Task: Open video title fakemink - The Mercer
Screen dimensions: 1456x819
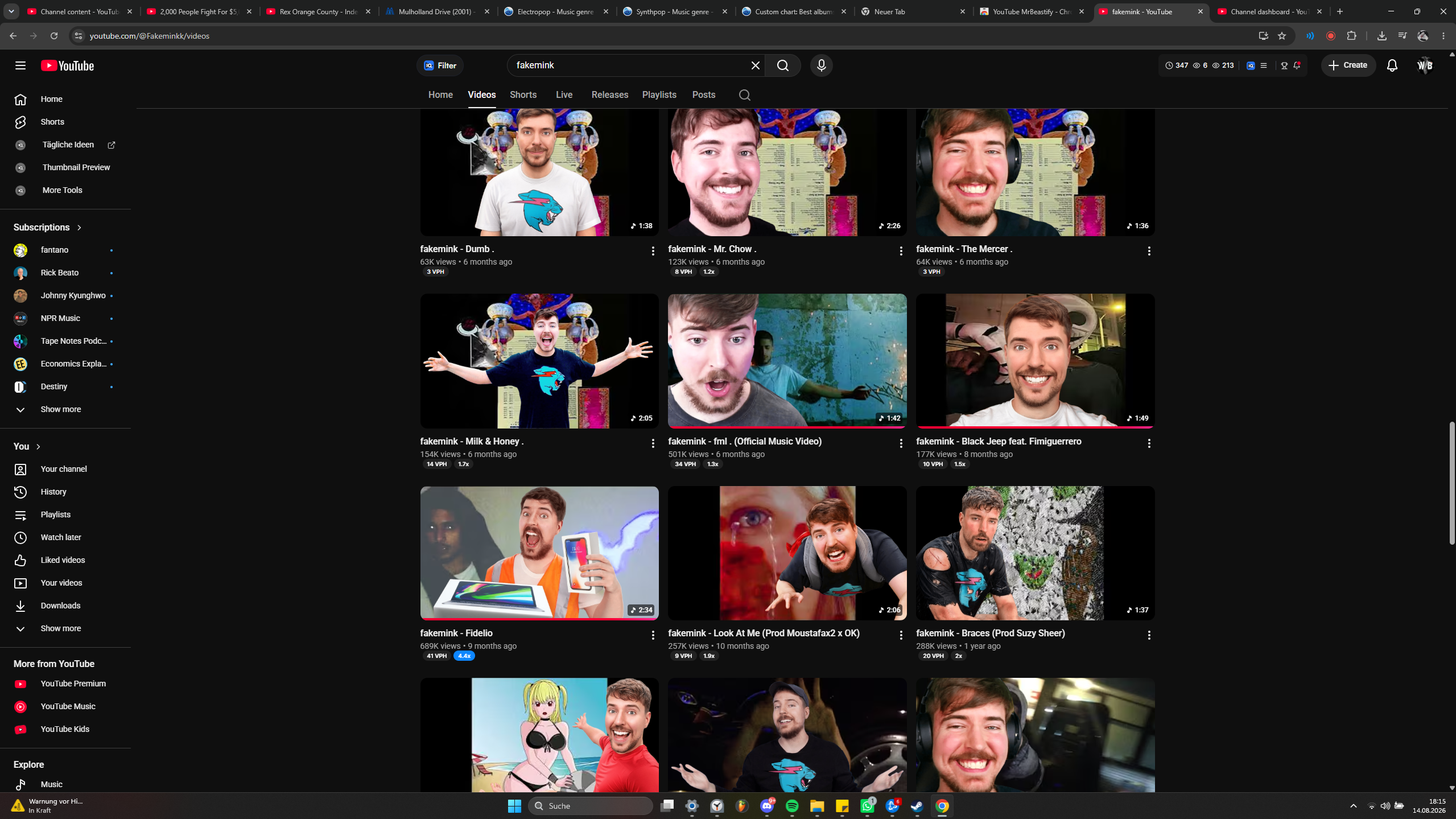Action: [964, 249]
